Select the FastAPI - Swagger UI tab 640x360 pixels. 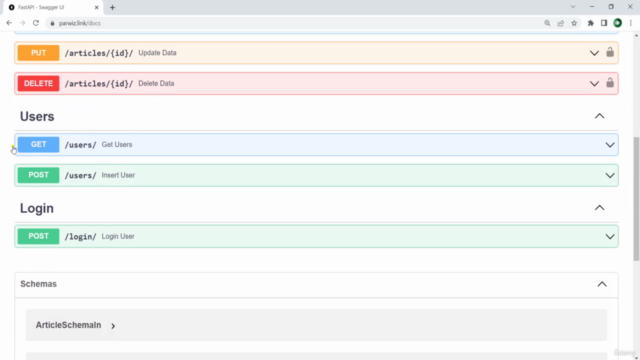(x=53, y=7)
